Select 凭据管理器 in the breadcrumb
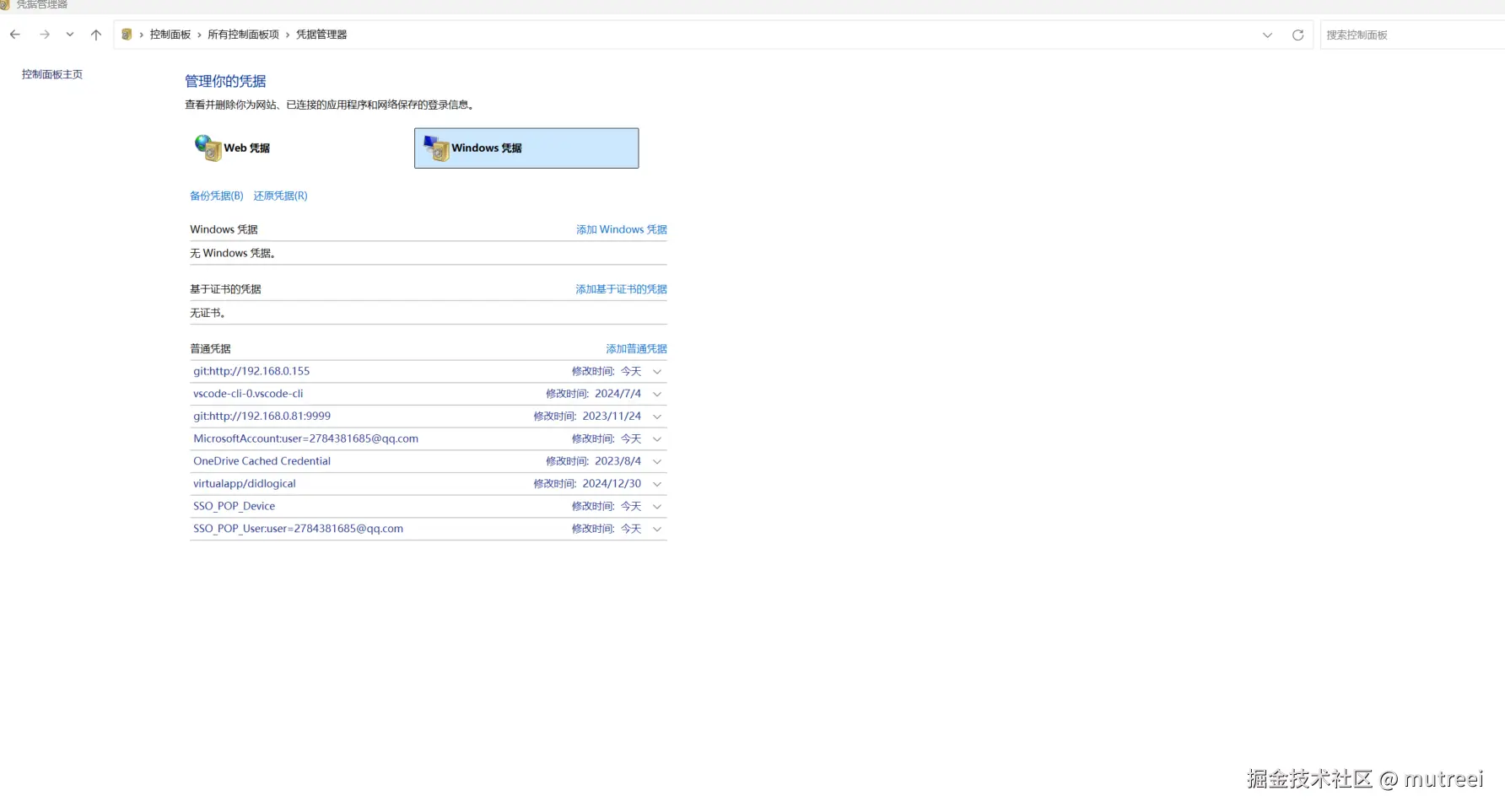 [321, 35]
